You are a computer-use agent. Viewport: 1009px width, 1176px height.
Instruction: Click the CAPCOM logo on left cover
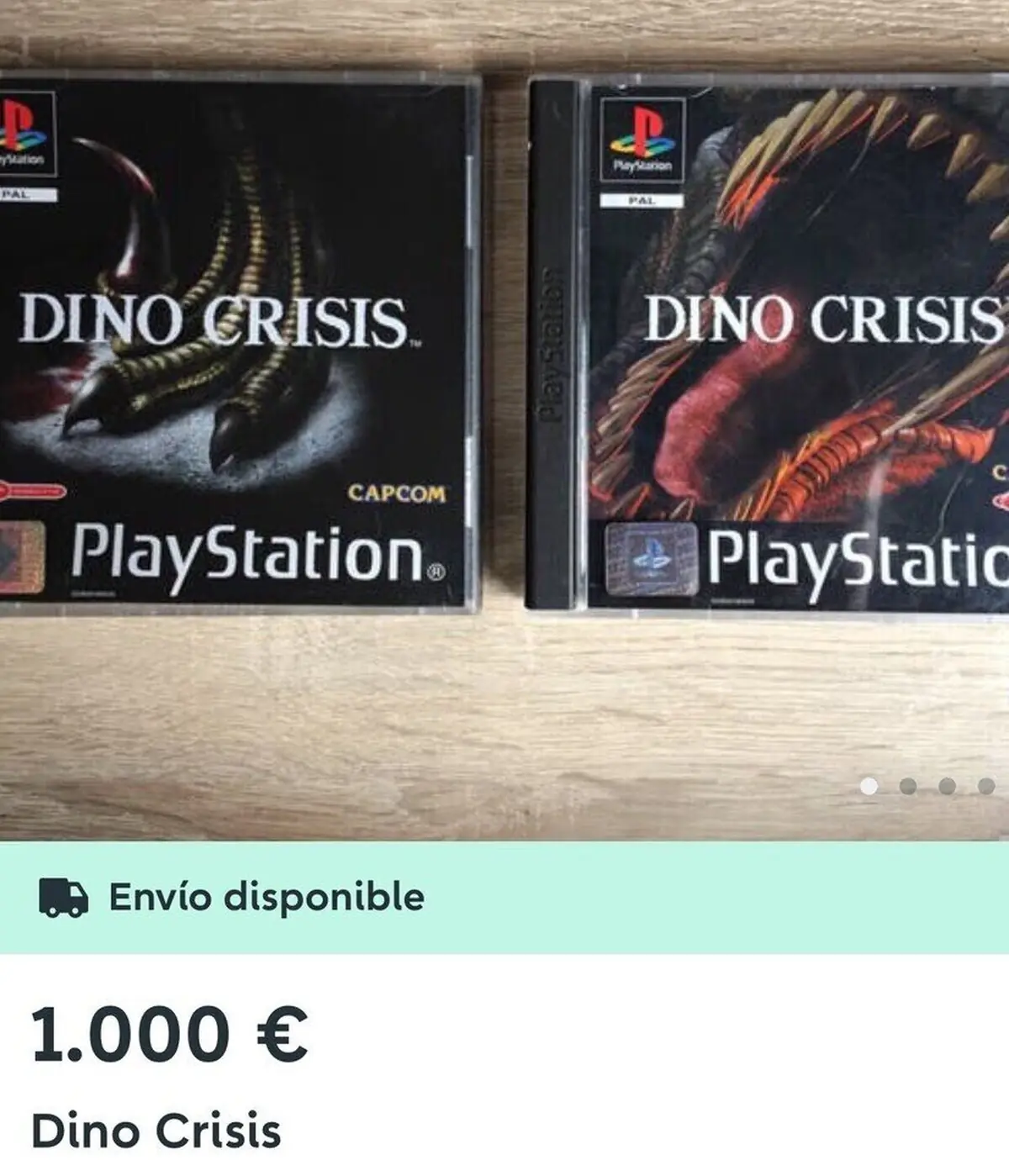397,493
